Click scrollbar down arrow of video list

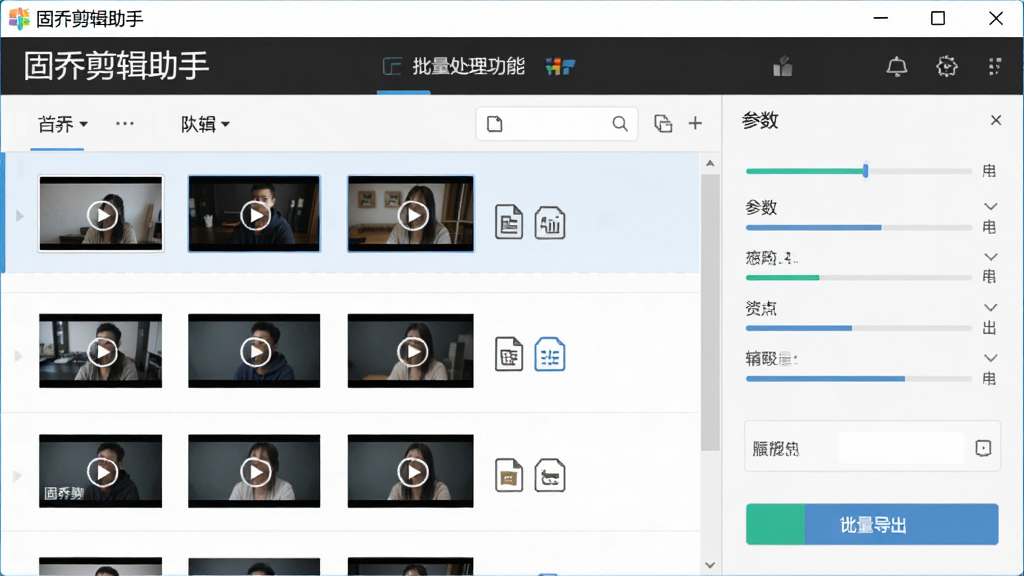(x=710, y=566)
